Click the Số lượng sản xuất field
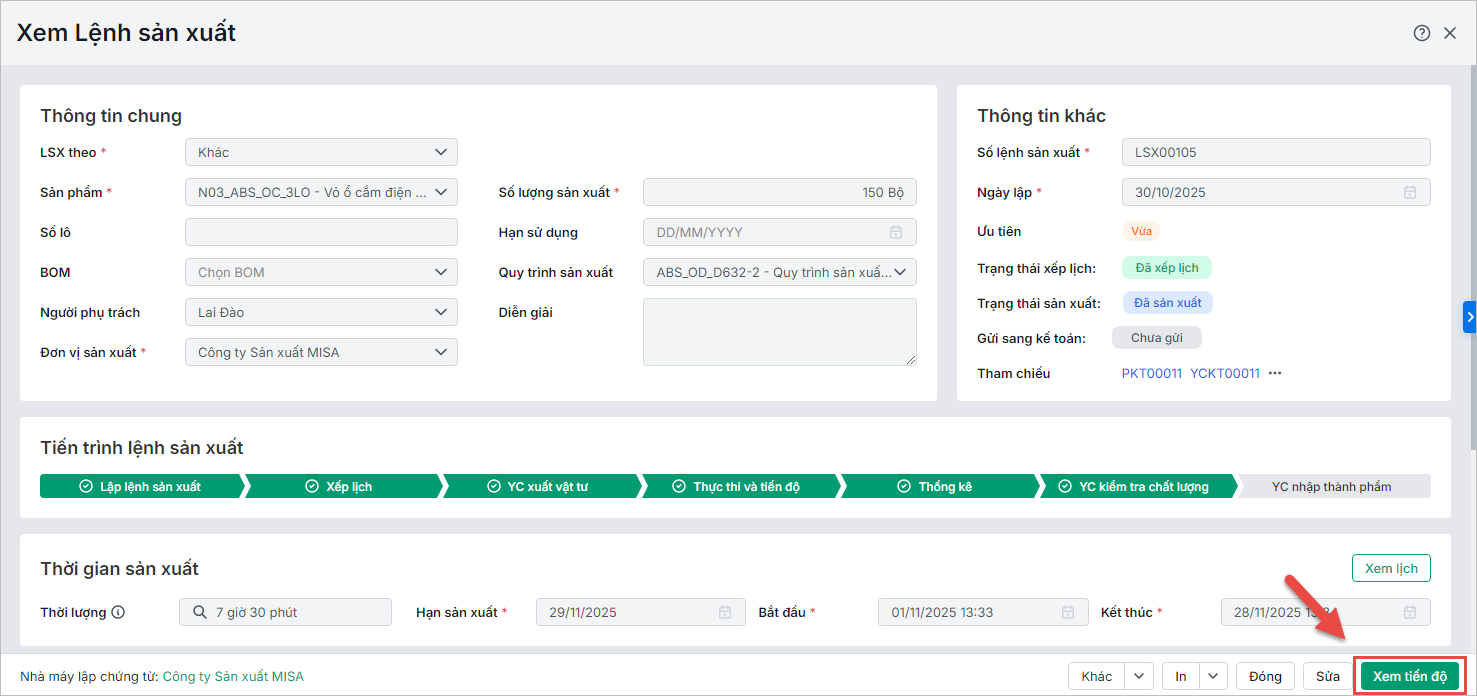The height and width of the screenshot is (696, 1477). 780,192
